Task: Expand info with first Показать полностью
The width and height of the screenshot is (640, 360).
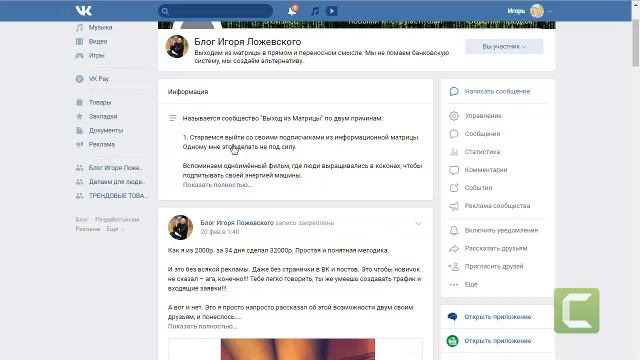Action: click(217, 185)
